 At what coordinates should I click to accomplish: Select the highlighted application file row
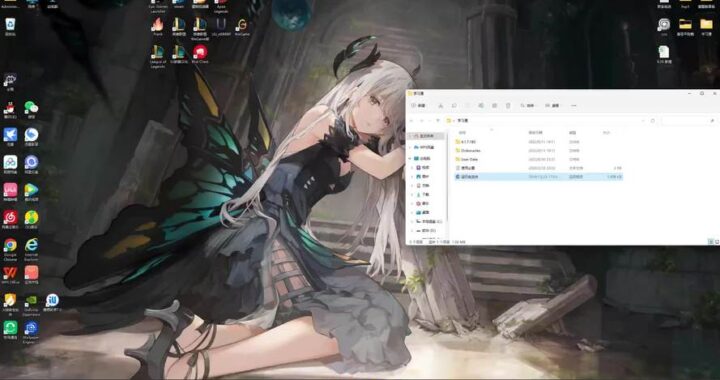pos(538,176)
